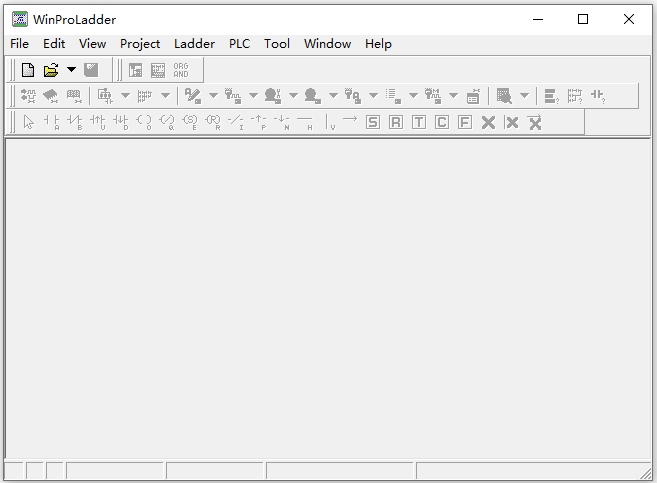This screenshot has width=657, height=483.
Task: Open the Window menu
Action: coord(328,44)
